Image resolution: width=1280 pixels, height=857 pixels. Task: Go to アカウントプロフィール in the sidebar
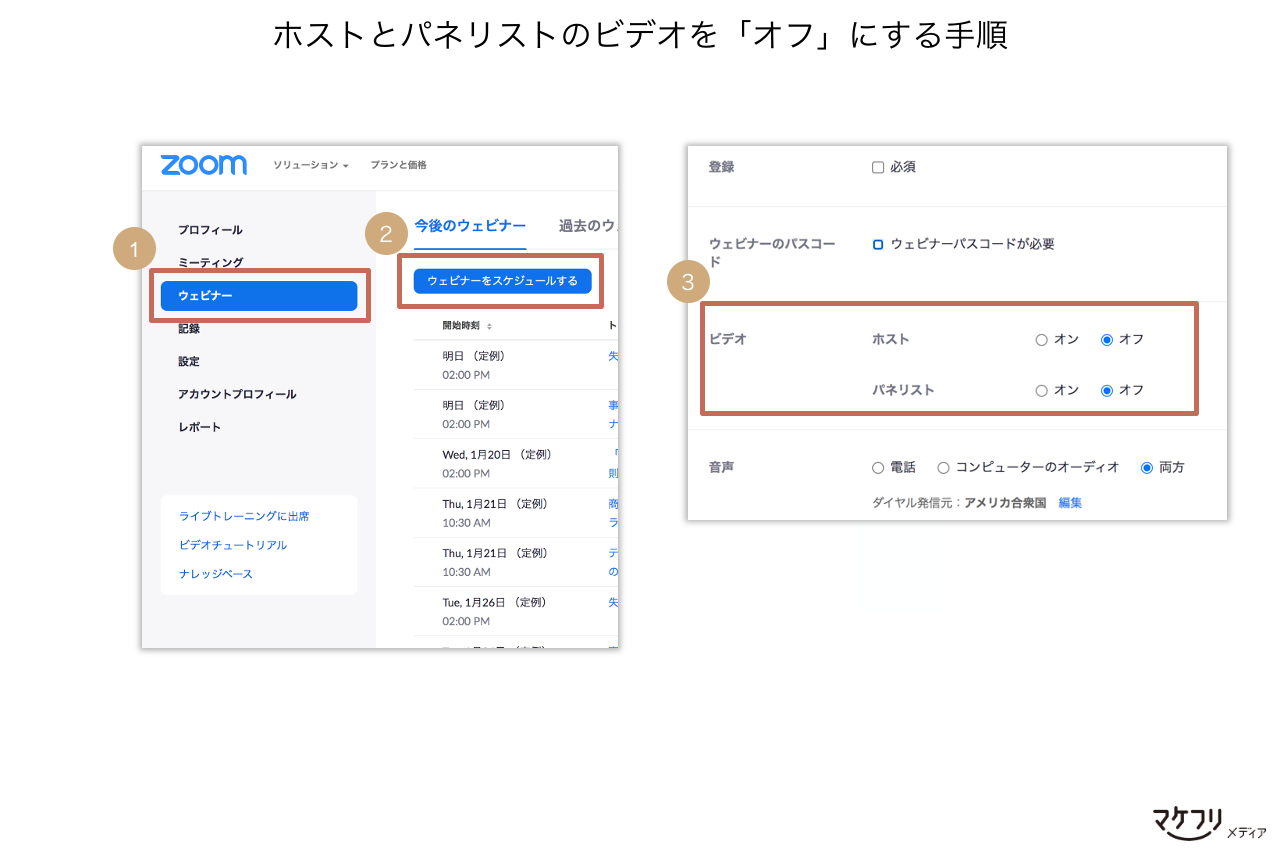coord(237,394)
